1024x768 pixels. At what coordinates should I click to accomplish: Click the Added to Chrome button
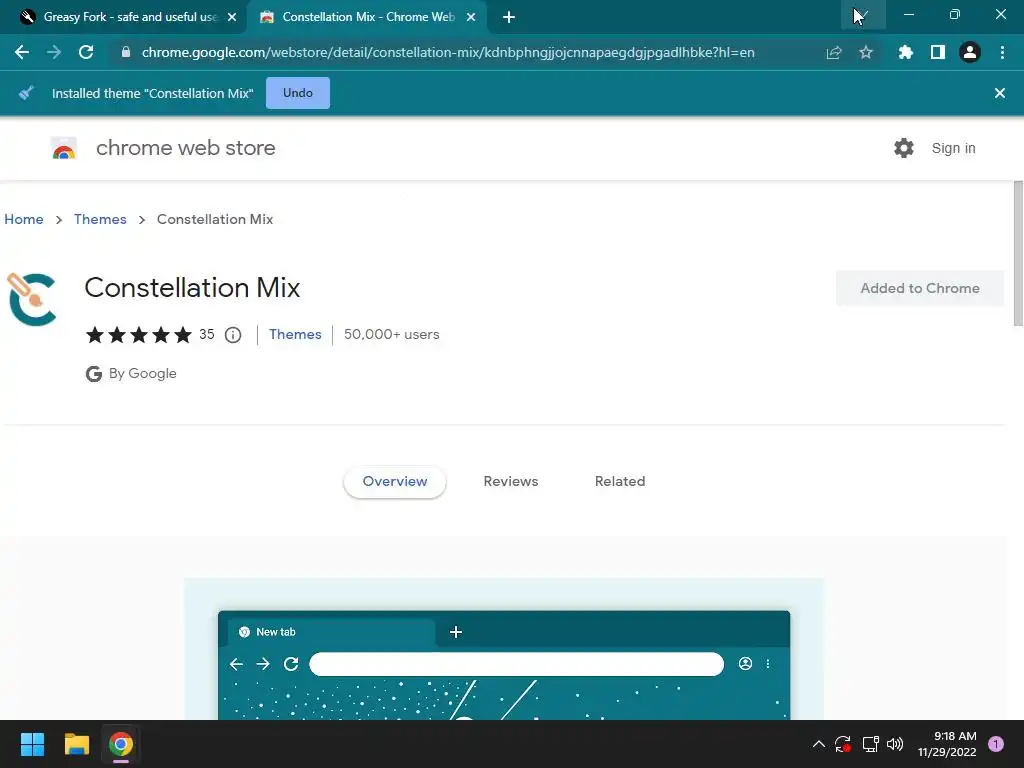[x=920, y=288]
